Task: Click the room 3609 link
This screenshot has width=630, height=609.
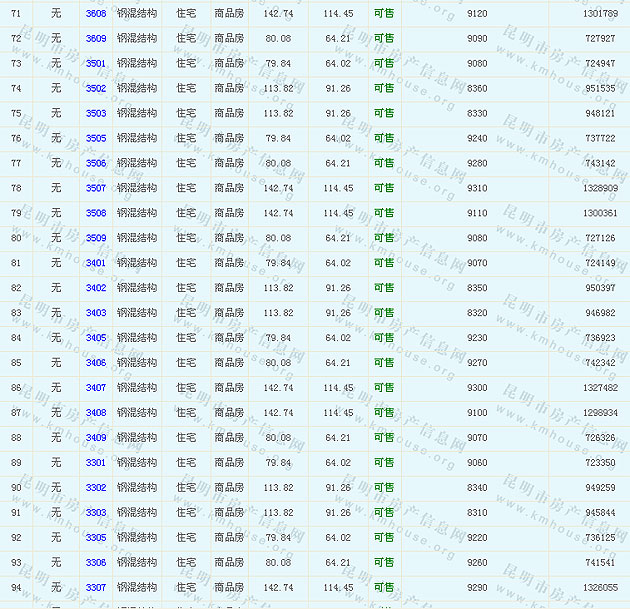Action: point(96,39)
